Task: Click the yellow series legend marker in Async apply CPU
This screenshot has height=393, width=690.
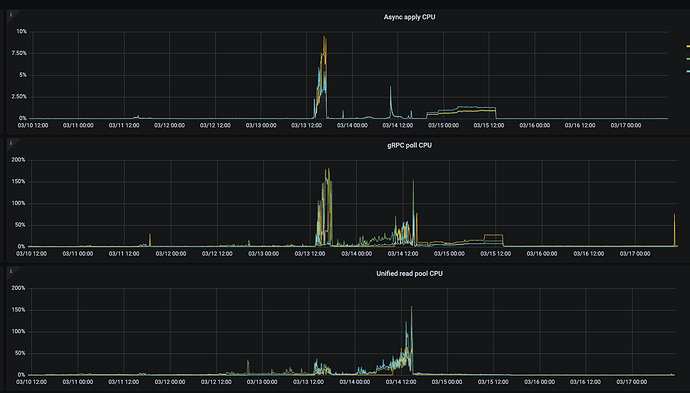Action: [688, 46]
